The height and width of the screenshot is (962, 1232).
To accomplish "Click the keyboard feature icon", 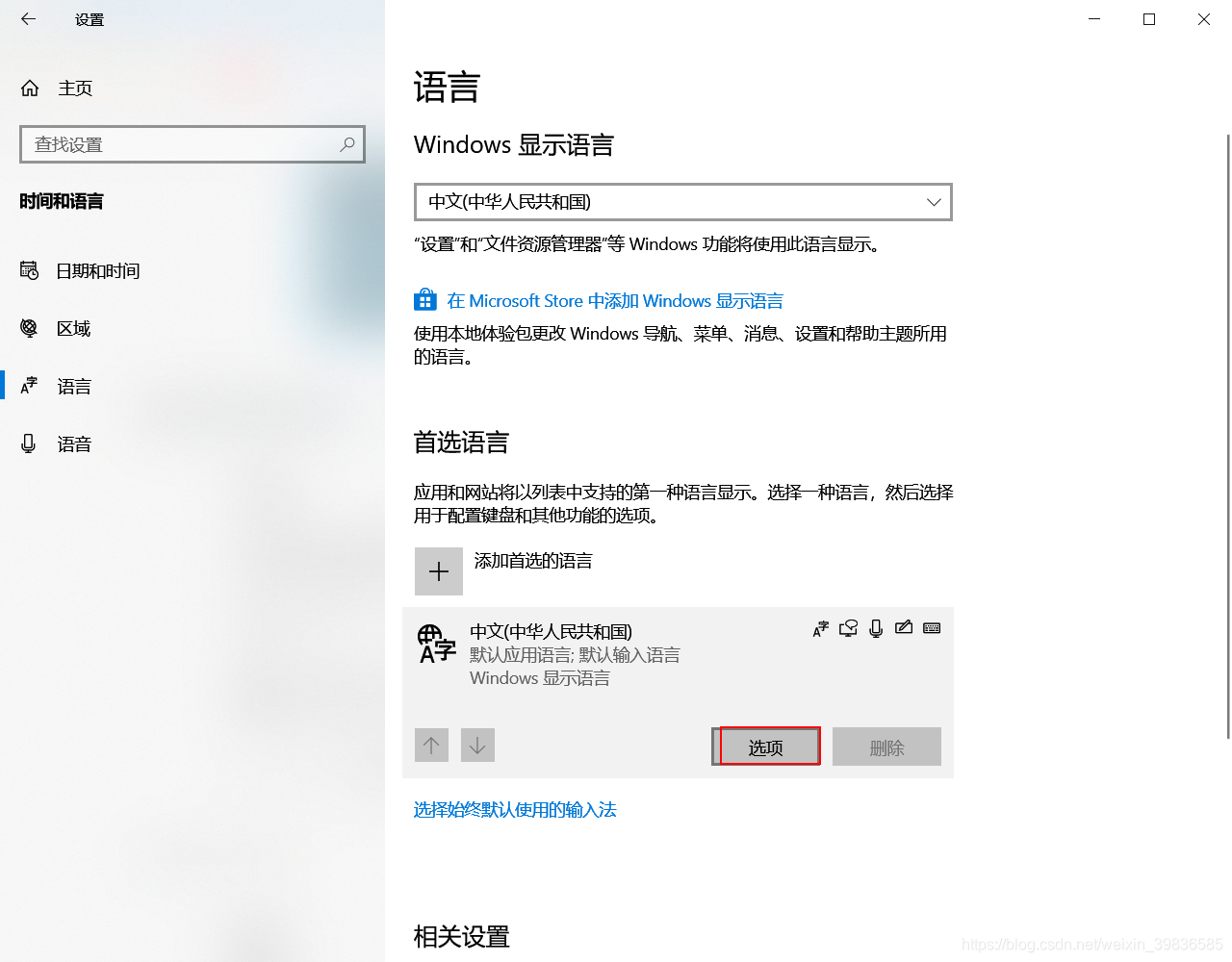I will [932, 628].
